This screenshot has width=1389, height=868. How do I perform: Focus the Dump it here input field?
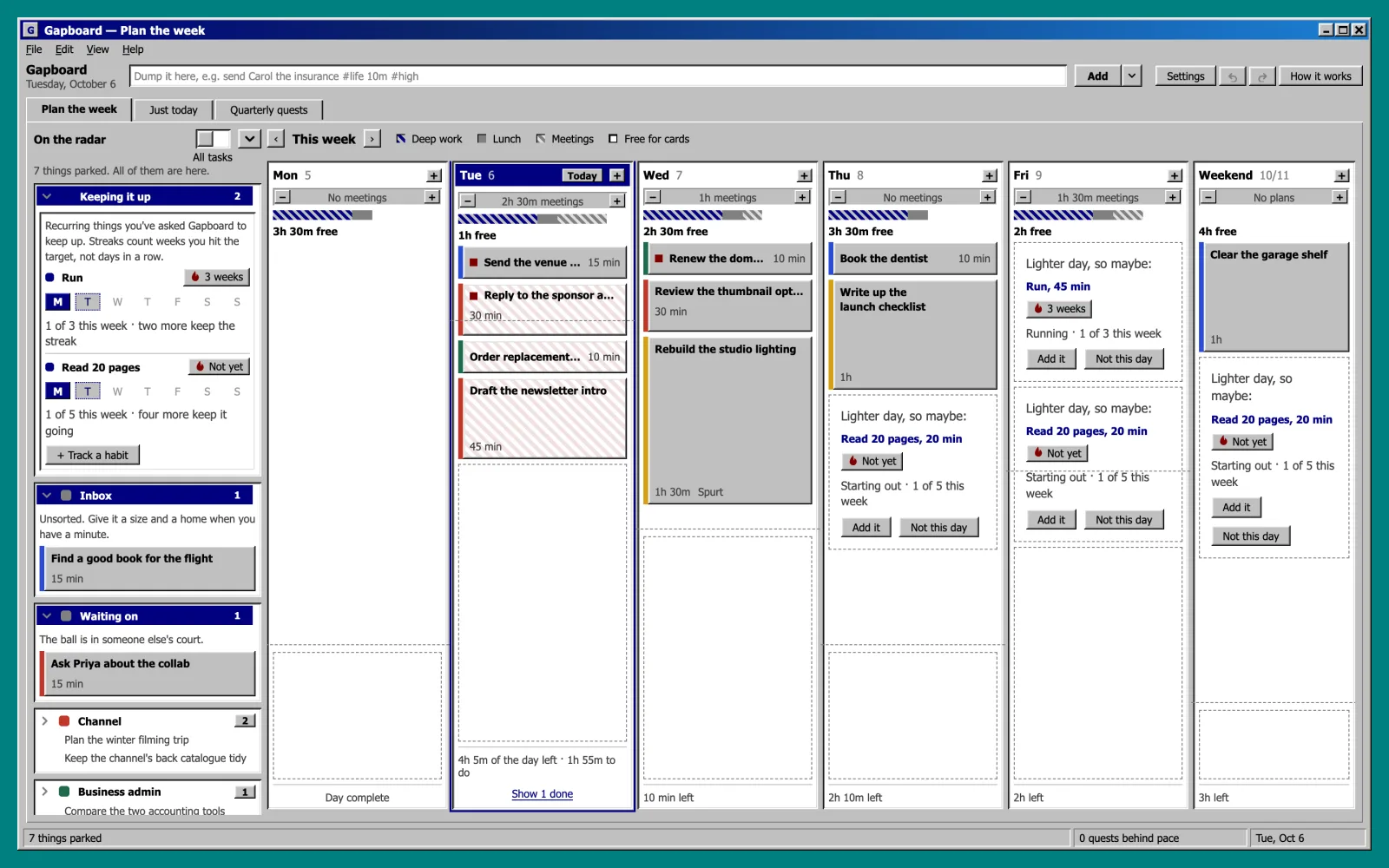[x=598, y=76]
